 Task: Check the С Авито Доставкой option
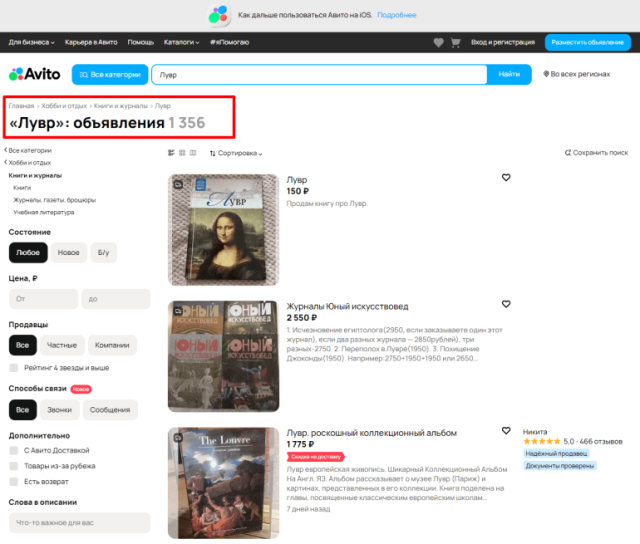14,451
